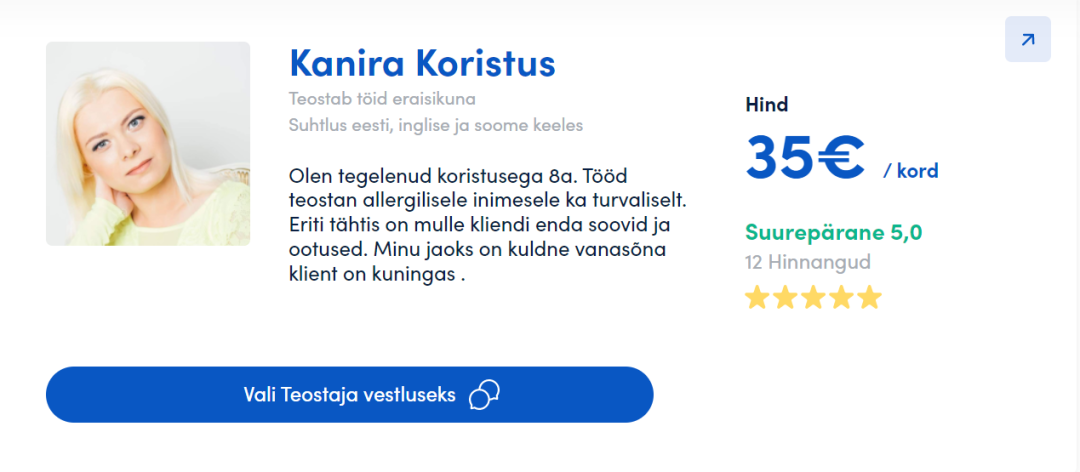Click the third yellow rating star
Viewport: 1080px width, 472px height.
813,297
